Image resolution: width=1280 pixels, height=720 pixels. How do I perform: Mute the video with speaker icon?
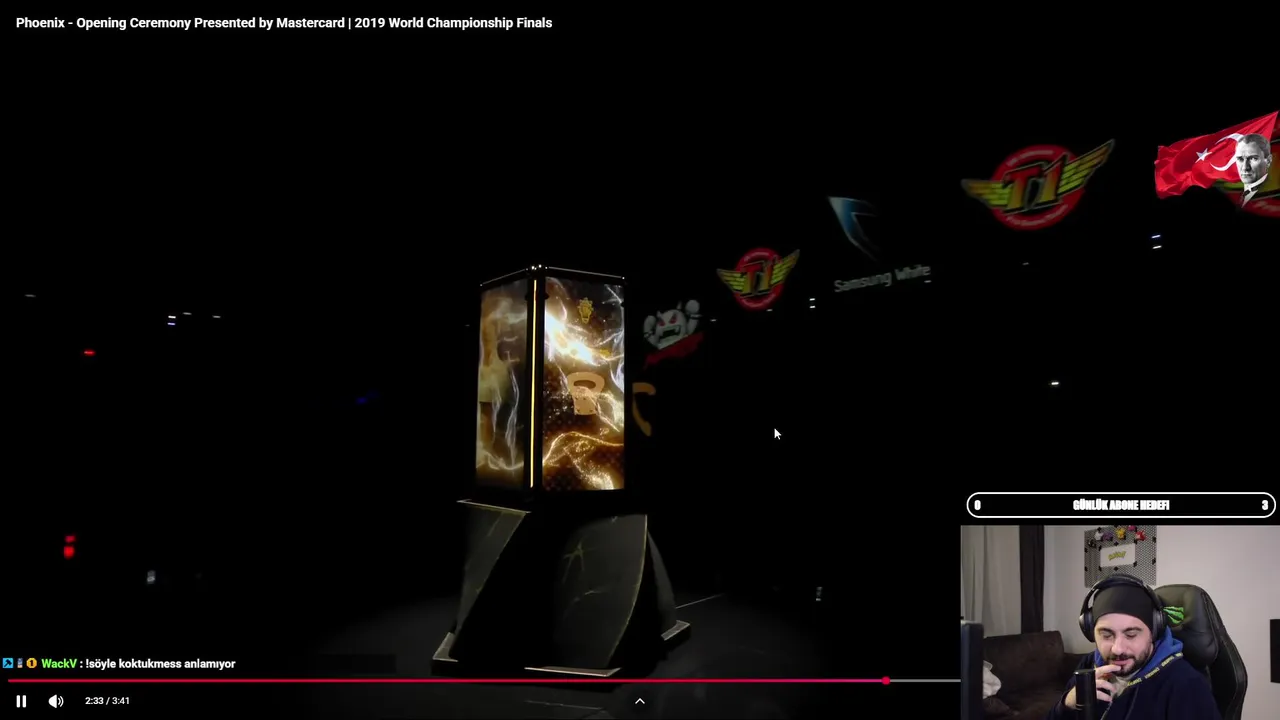point(56,701)
